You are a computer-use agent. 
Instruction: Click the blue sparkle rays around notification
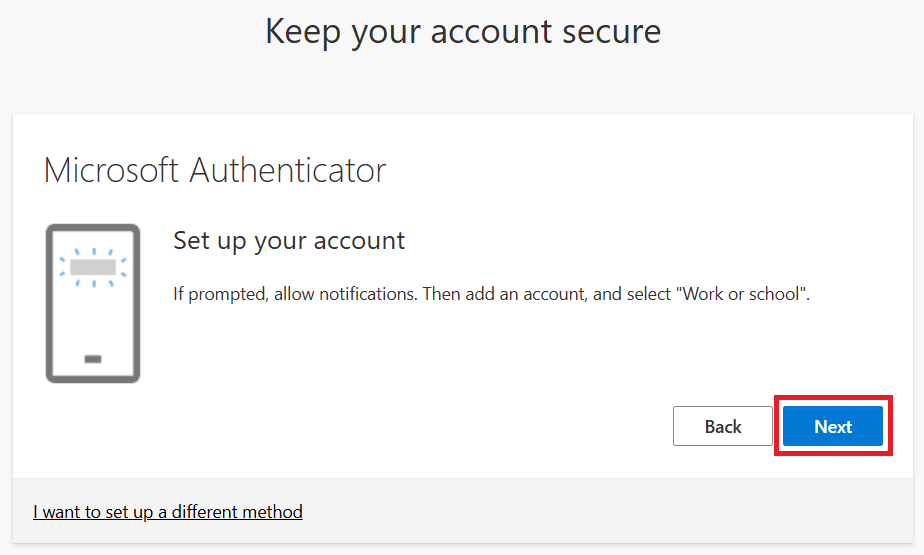[93, 267]
